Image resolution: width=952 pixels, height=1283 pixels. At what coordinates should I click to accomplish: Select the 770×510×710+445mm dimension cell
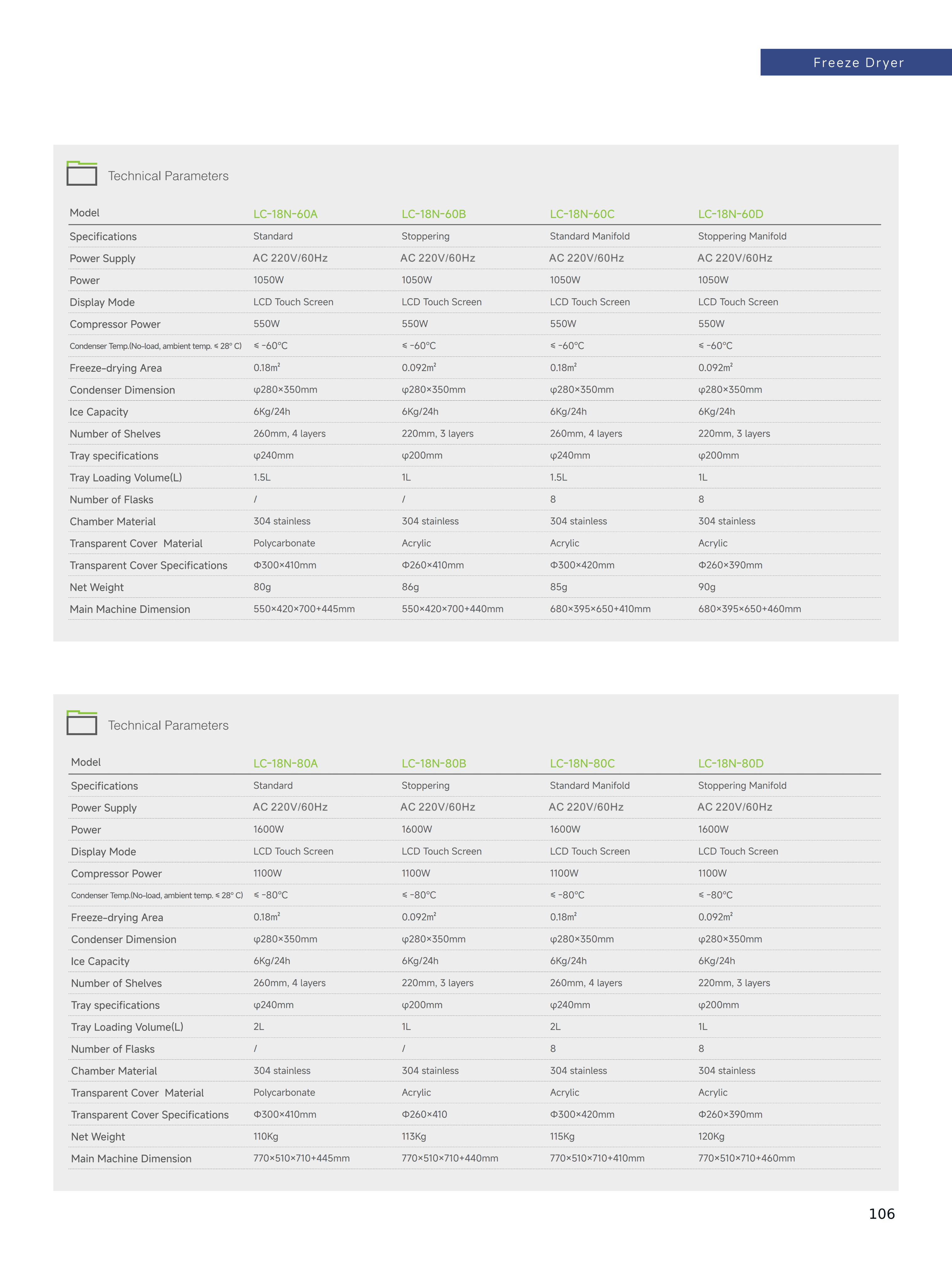point(301,1158)
